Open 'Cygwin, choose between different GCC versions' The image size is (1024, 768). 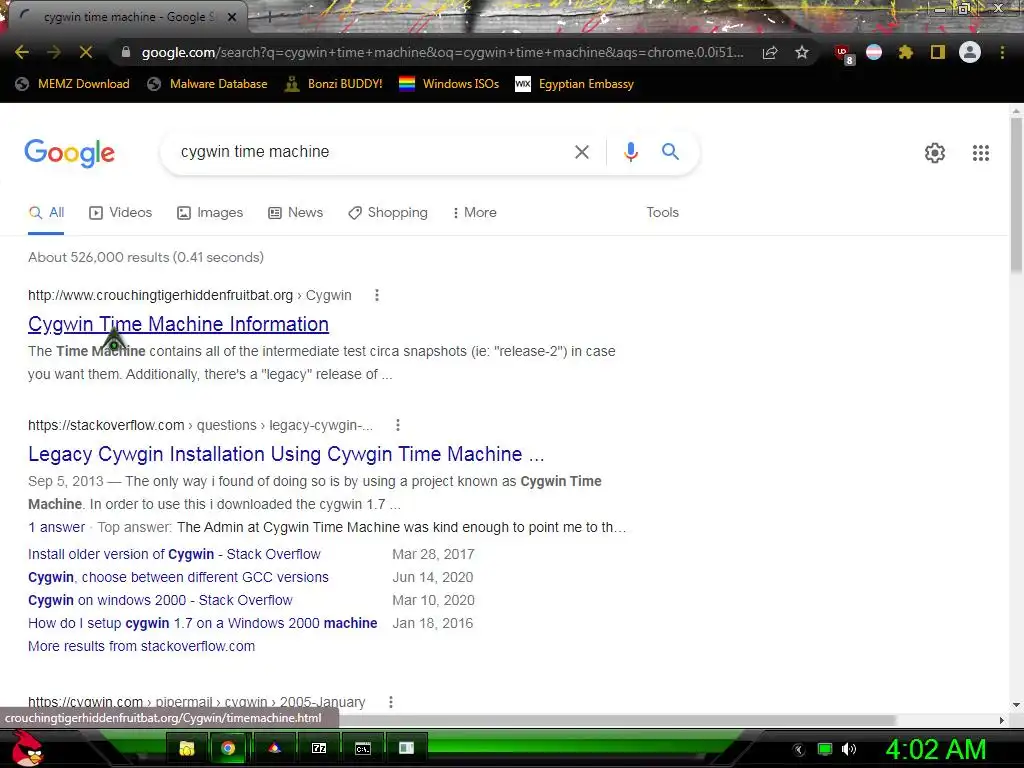point(178,577)
